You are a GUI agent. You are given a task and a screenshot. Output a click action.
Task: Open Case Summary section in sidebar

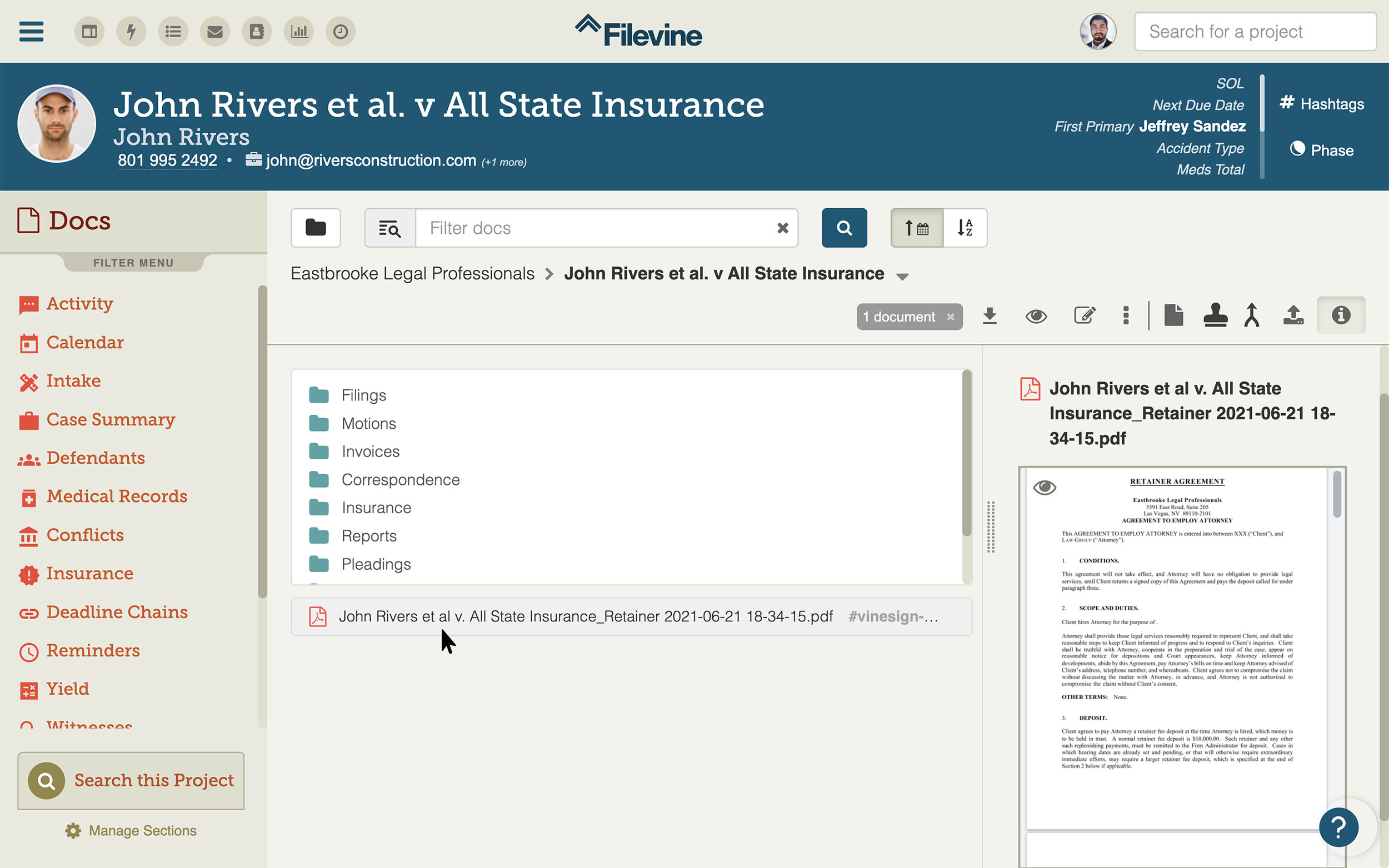click(x=110, y=420)
